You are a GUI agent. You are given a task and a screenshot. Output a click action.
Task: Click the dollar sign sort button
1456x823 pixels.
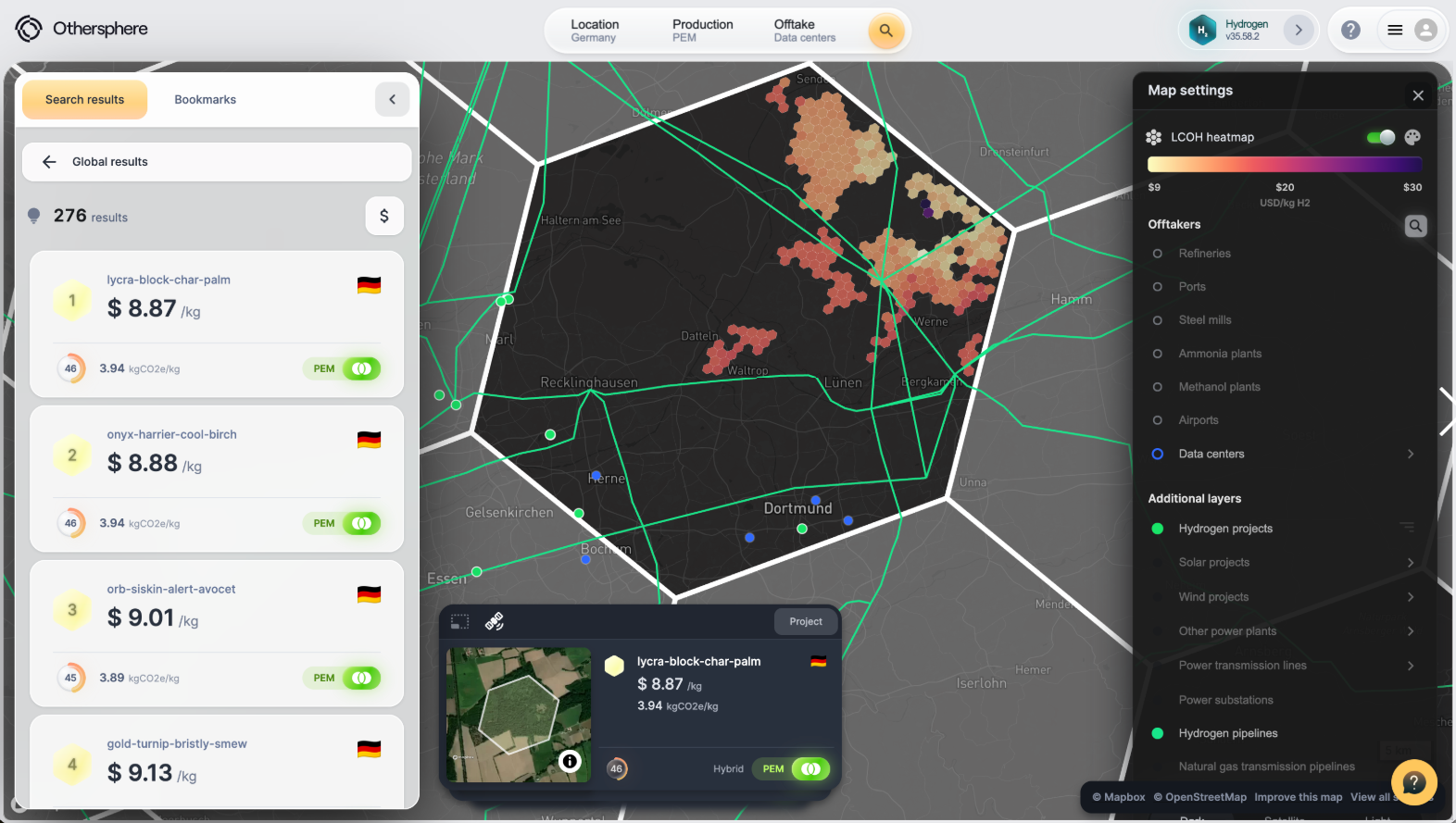(x=384, y=217)
